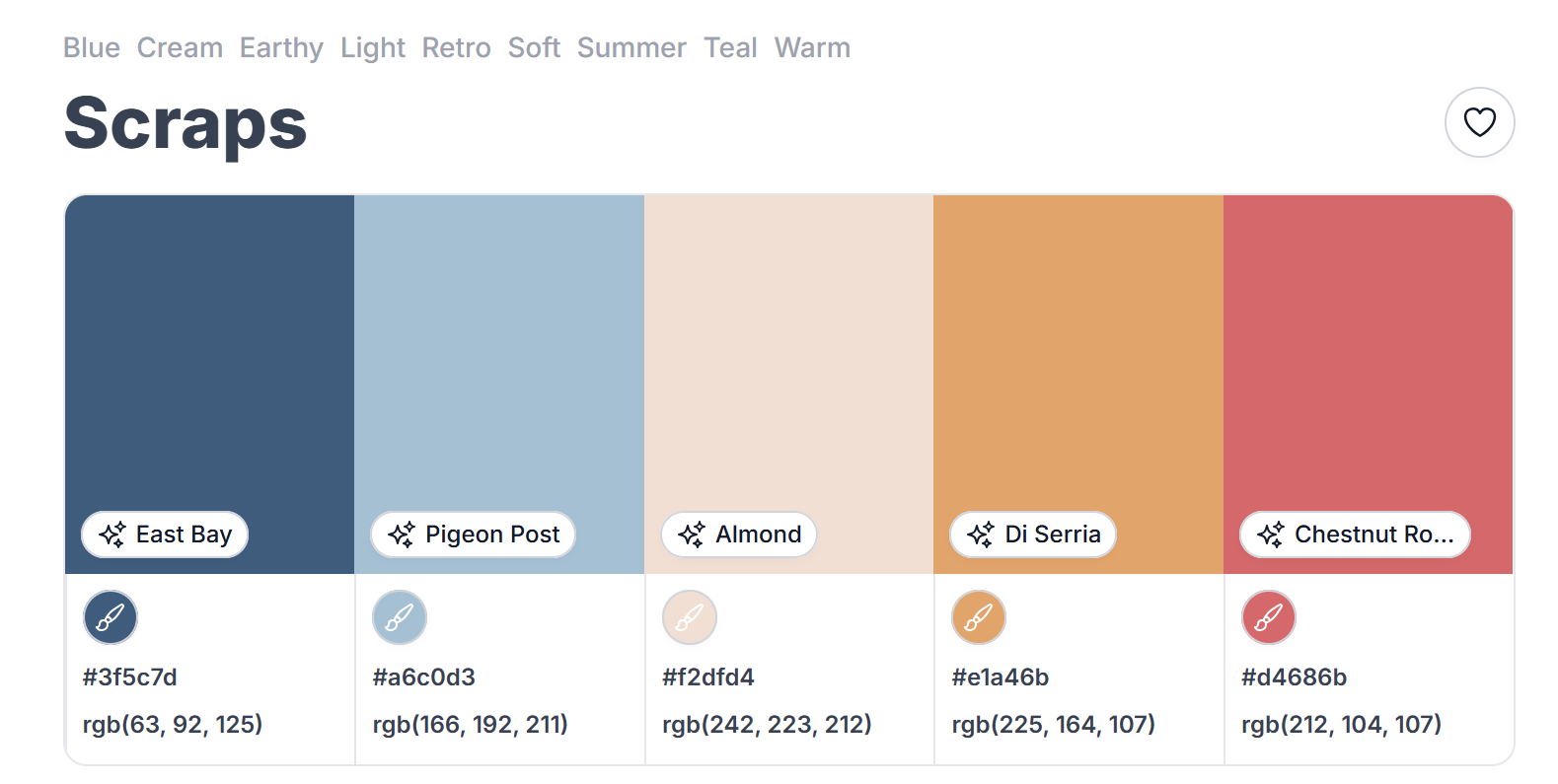
Task: Copy rgb(212, 104, 107) value text
Action: tap(1341, 725)
